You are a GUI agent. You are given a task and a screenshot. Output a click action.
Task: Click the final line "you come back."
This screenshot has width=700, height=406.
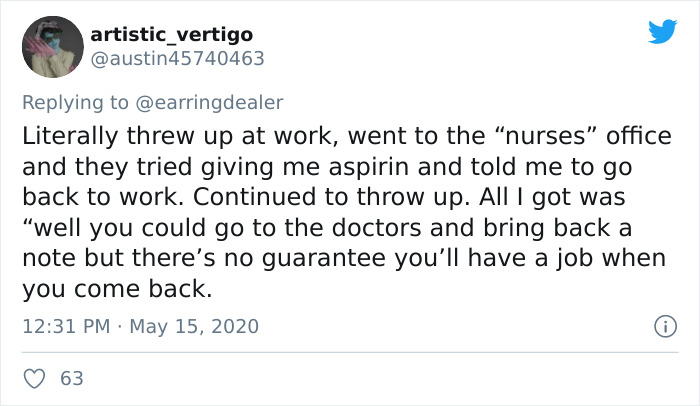click(x=117, y=289)
